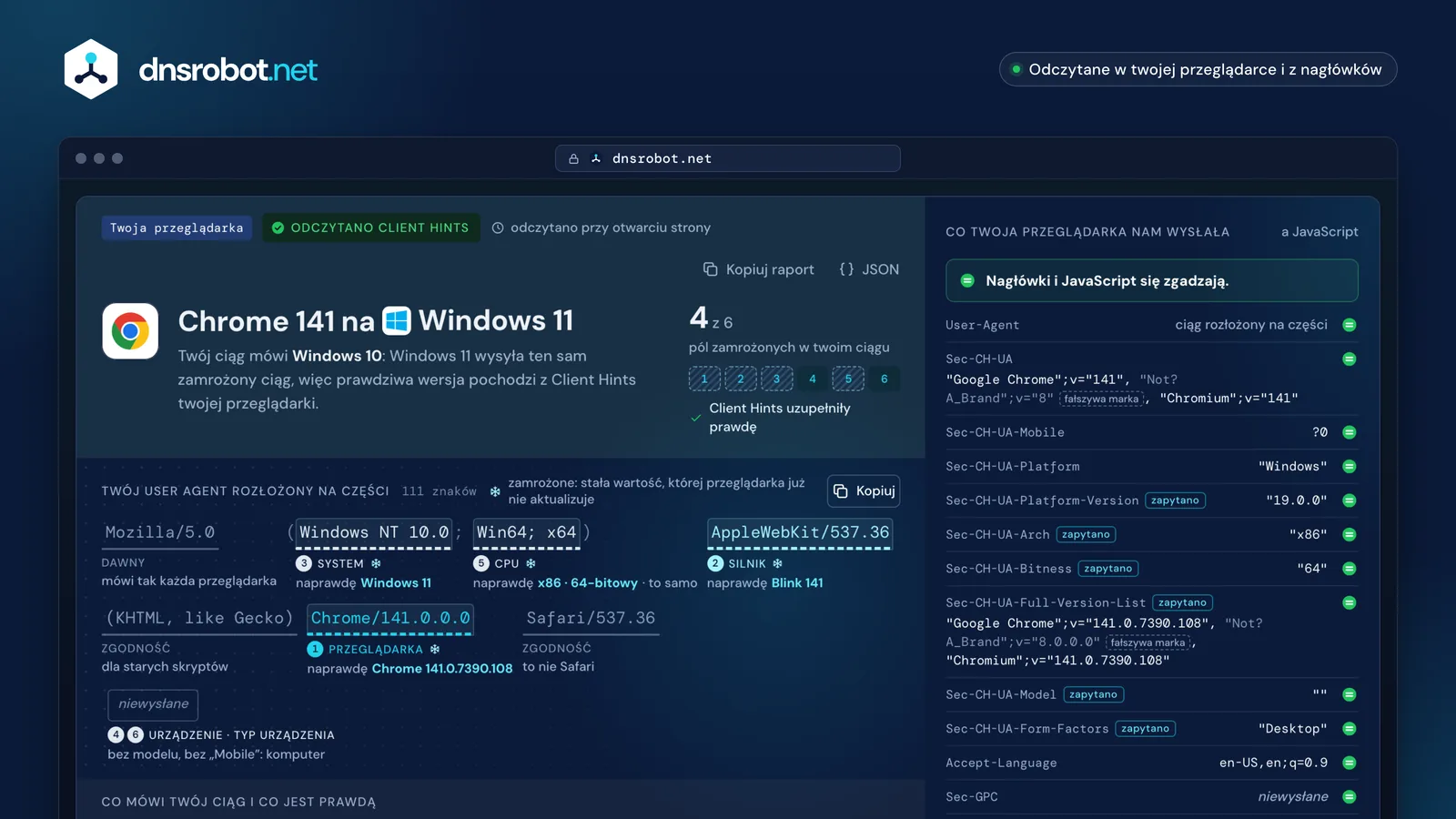Image resolution: width=1456 pixels, height=819 pixels.
Task: Click the fałszywa marka tag in Sec-CH-UA
Action: 1101,399
